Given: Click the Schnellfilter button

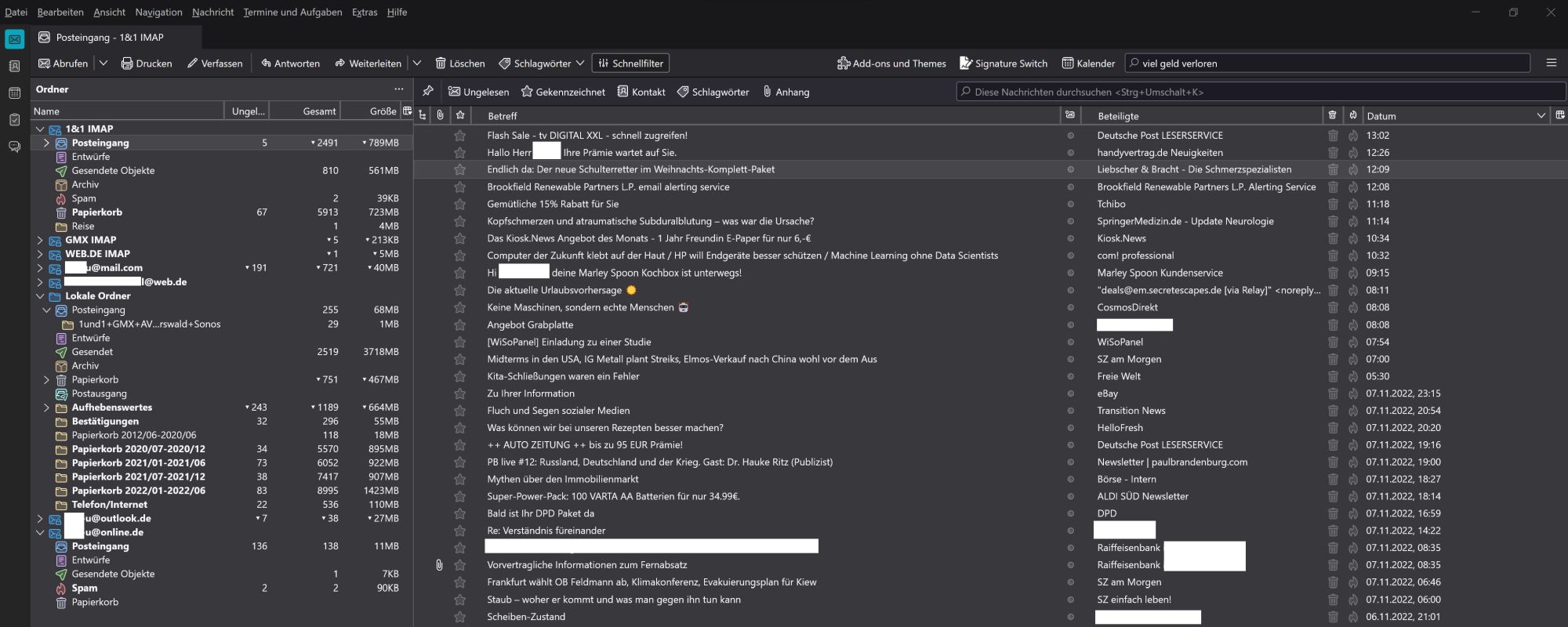Looking at the screenshot, I should click(630, 63).
